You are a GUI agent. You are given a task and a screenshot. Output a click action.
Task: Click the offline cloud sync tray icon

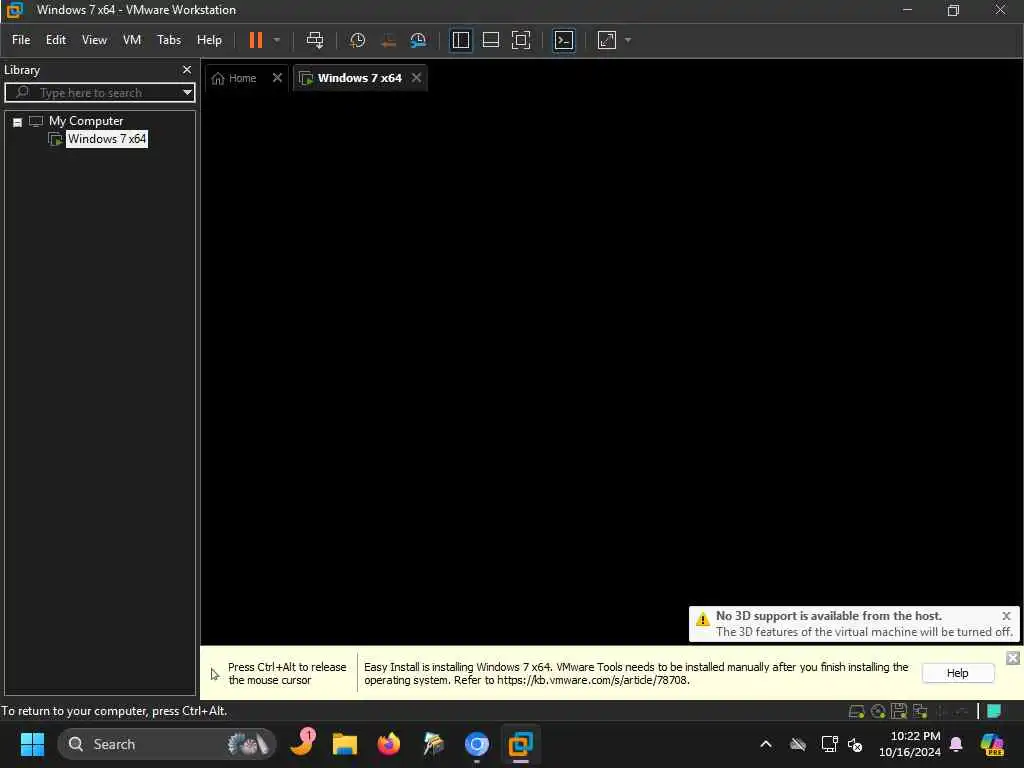pos(798,744)
